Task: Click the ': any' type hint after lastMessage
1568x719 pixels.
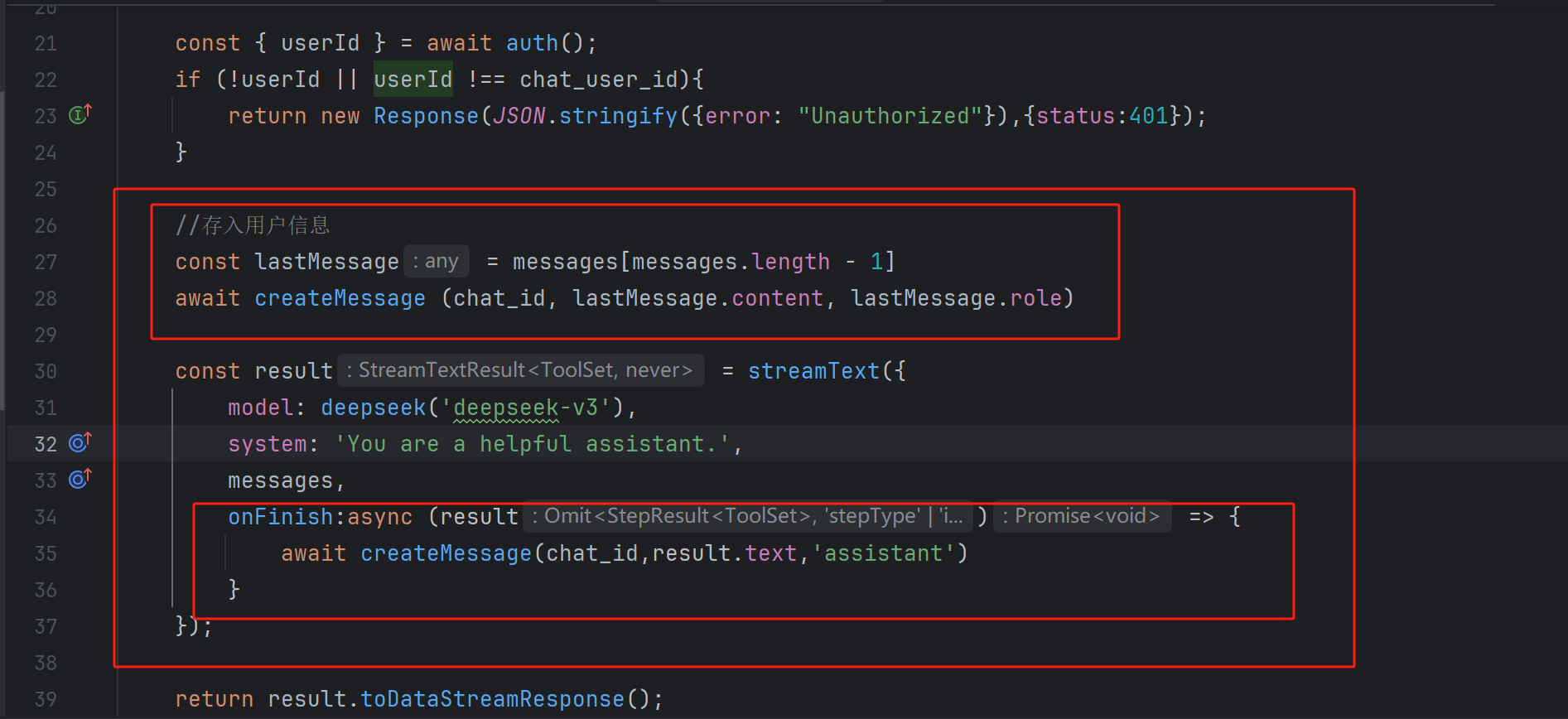Action: pyautogui.click(x=437, y=262)
